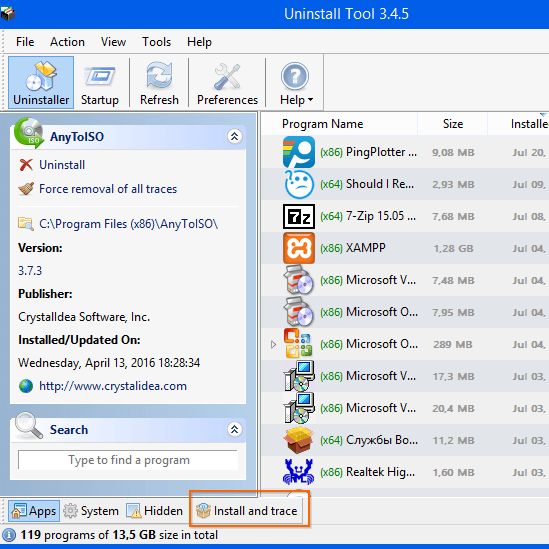549x549 pixels.
Task: Click the folder icon beside install path
Action: [26, 224]
